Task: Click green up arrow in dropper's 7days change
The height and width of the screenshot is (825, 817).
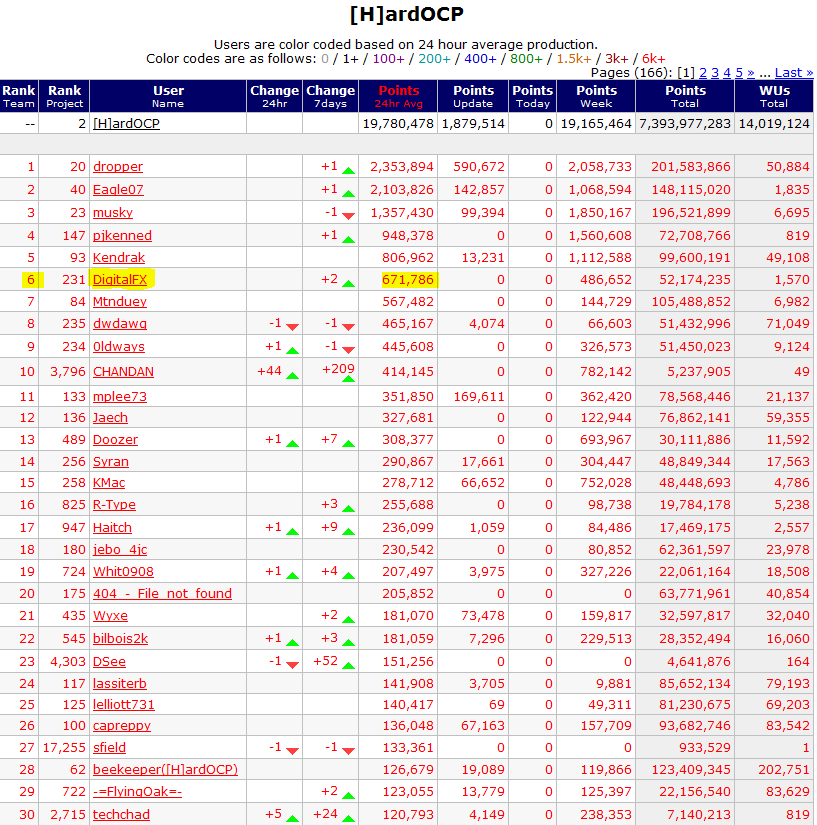Action: 348,170
